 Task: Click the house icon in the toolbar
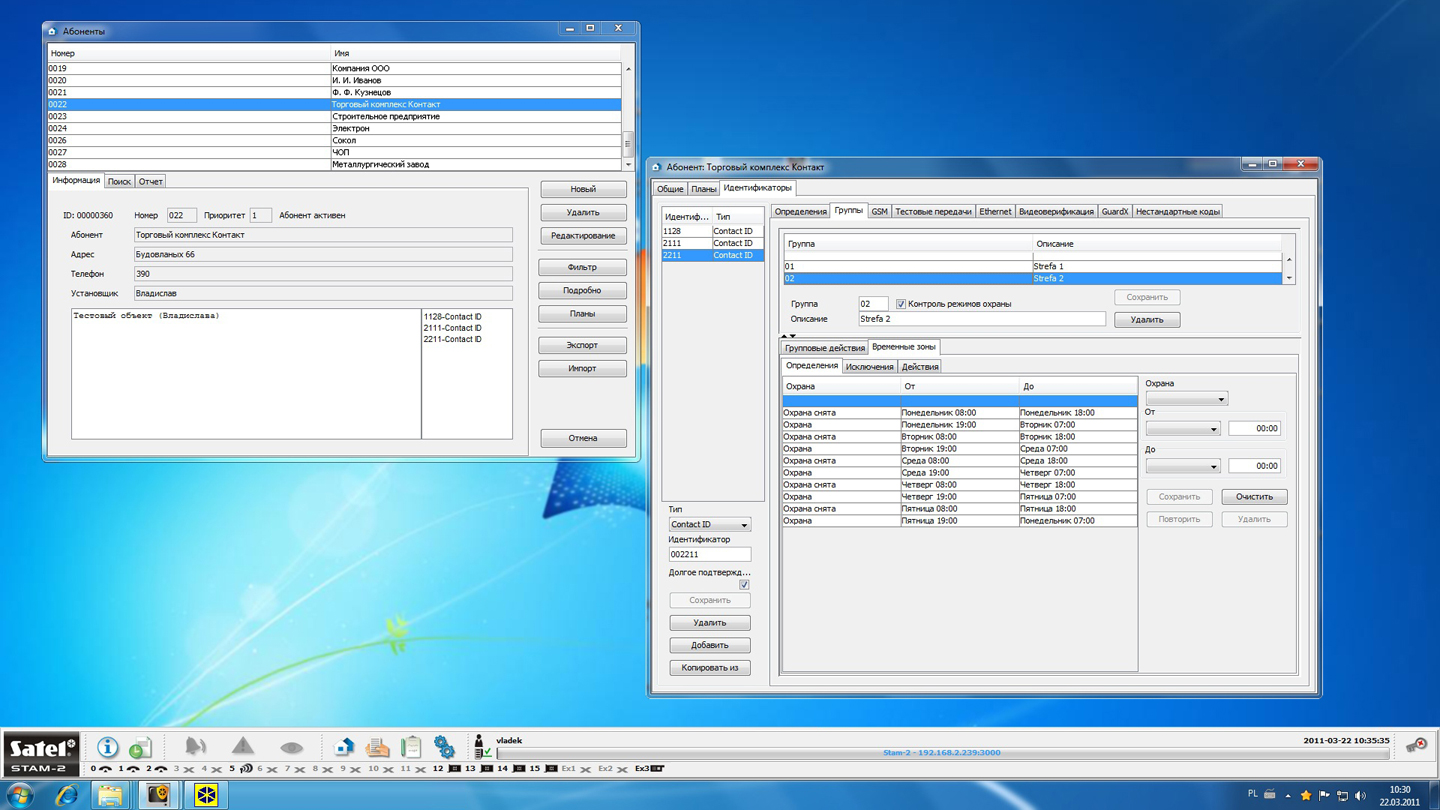point(344,747)
